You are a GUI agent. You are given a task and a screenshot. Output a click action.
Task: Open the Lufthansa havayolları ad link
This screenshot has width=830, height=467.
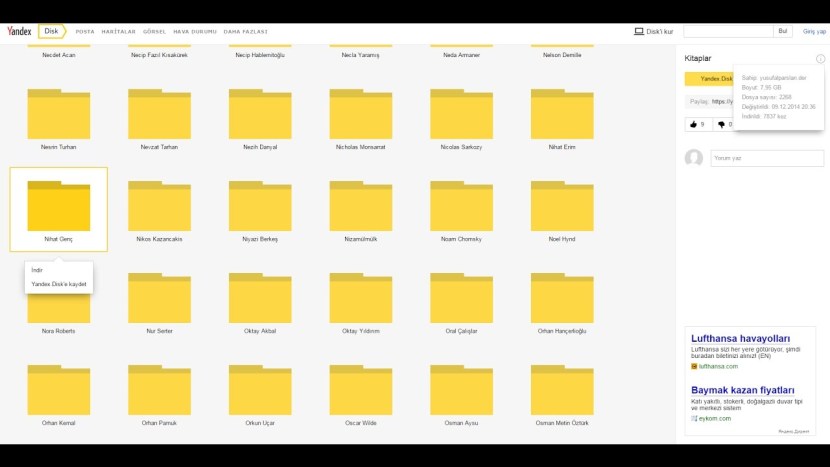point(740,339)
